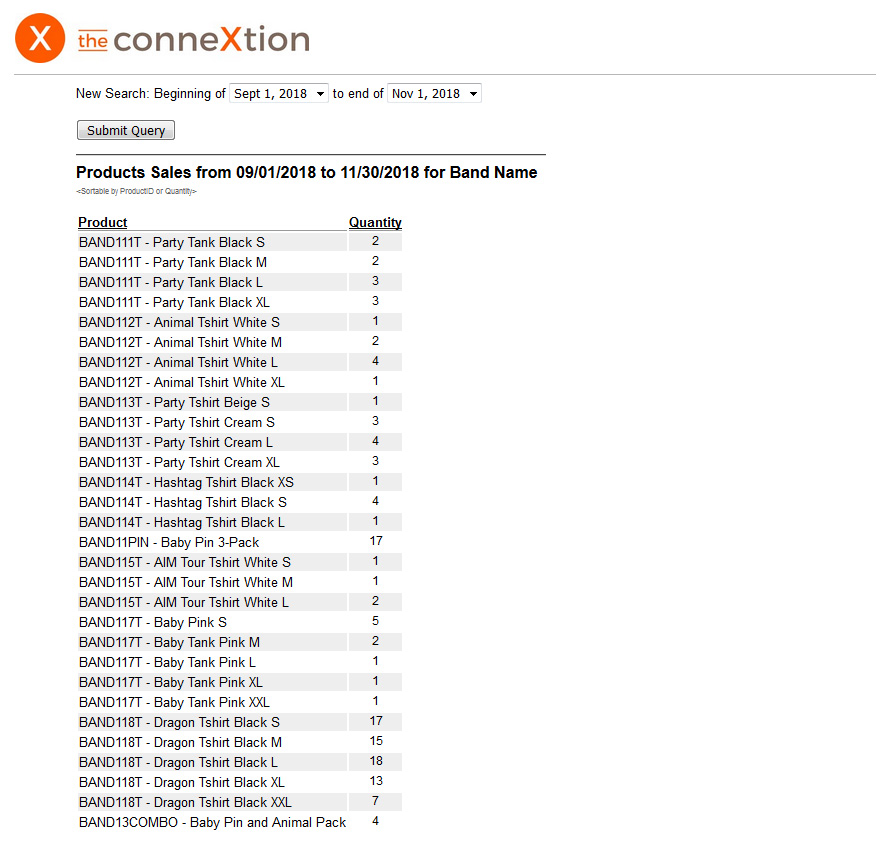Viewport: 889px width, 846px height.
Task: Select the BAND11PIN Baby Pin 3-Pack row
Action: (x=169, y=542)
